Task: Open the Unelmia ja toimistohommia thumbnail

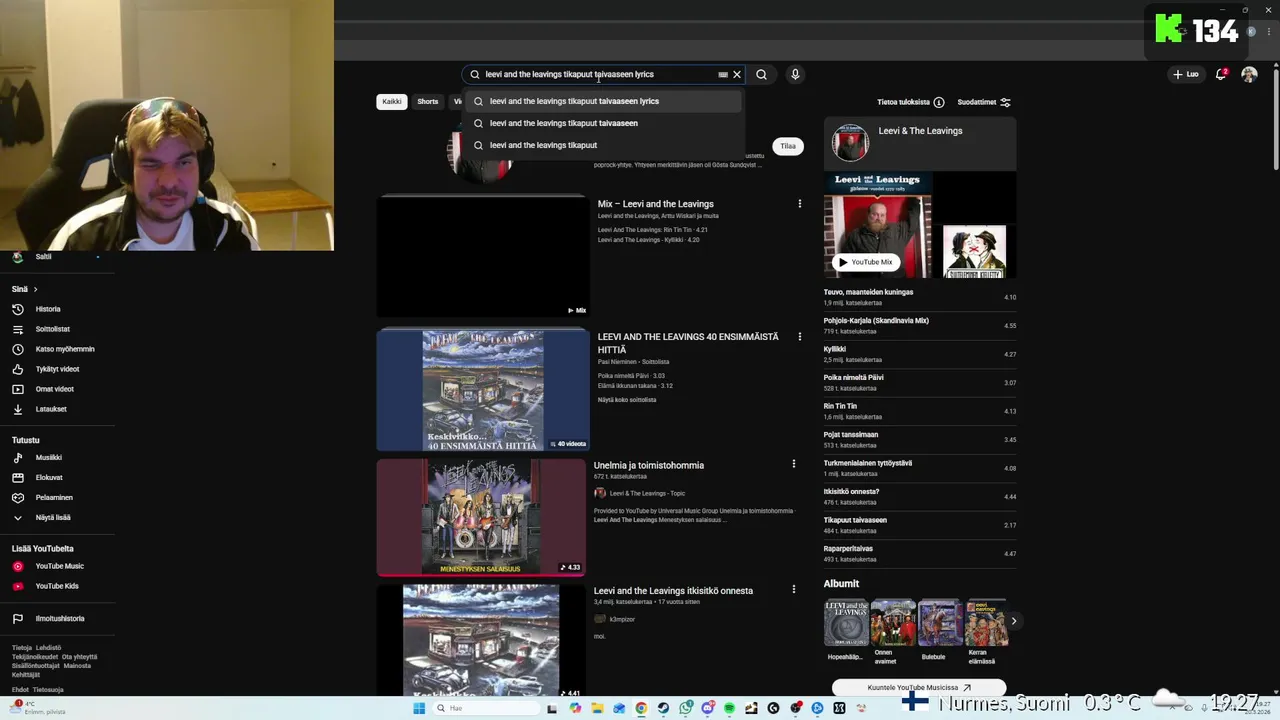Action: tap(481, 517)
